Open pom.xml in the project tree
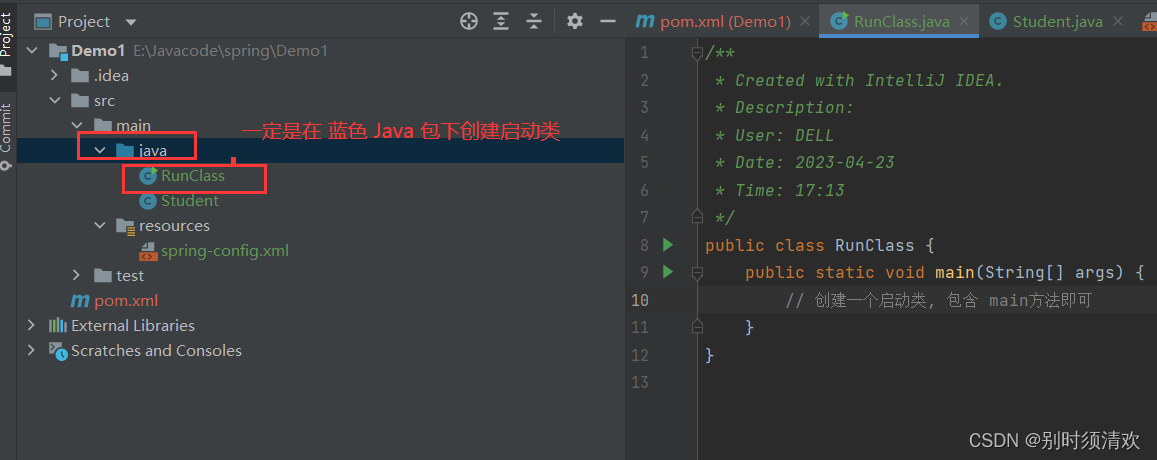 [126, 301]
